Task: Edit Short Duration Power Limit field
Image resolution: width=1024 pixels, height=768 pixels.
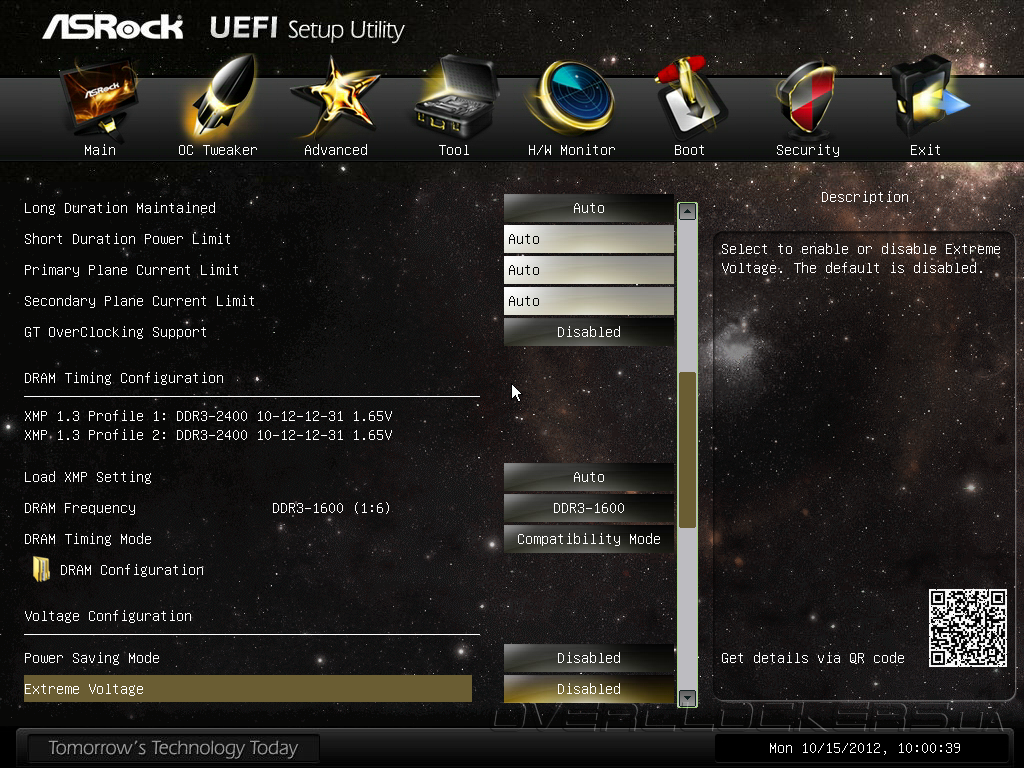Action: pos(588,239)
